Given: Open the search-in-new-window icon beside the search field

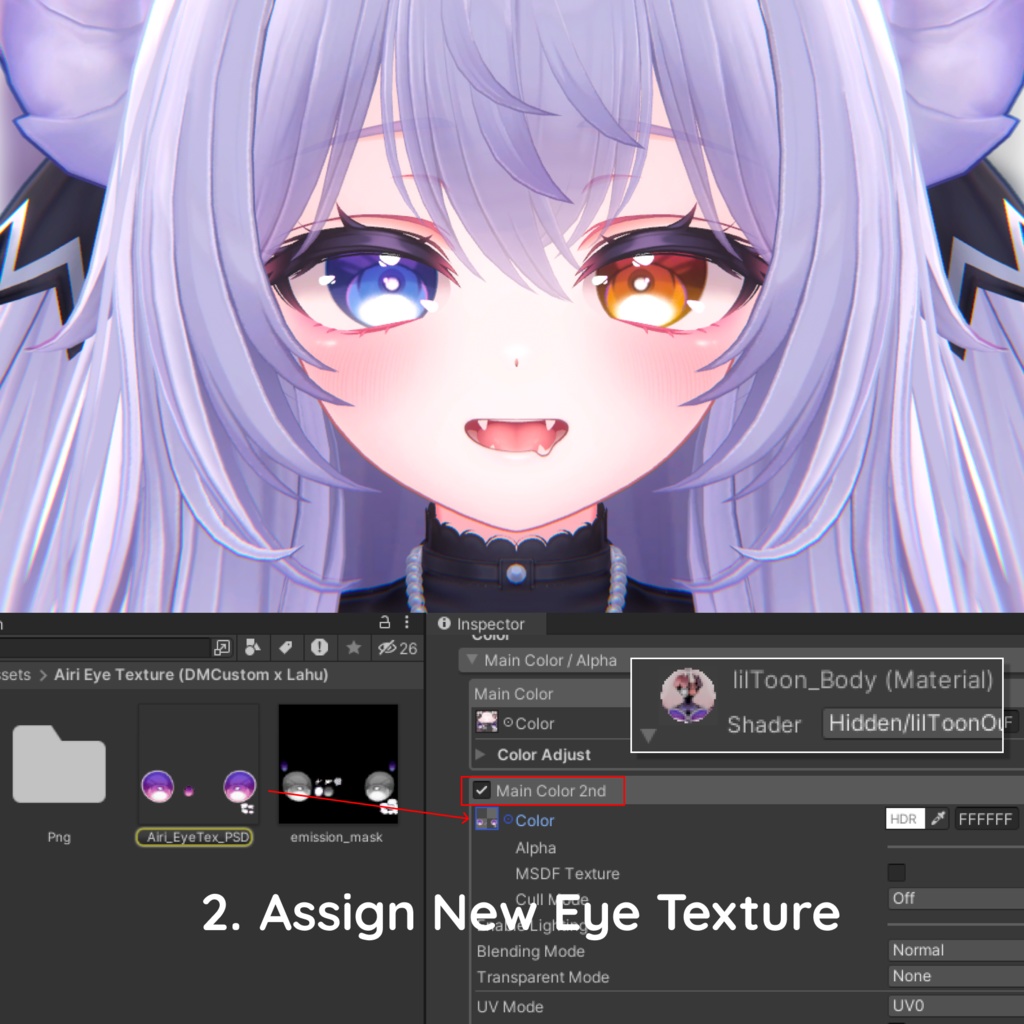Looking at the screenshot, I should coord(222,648).
